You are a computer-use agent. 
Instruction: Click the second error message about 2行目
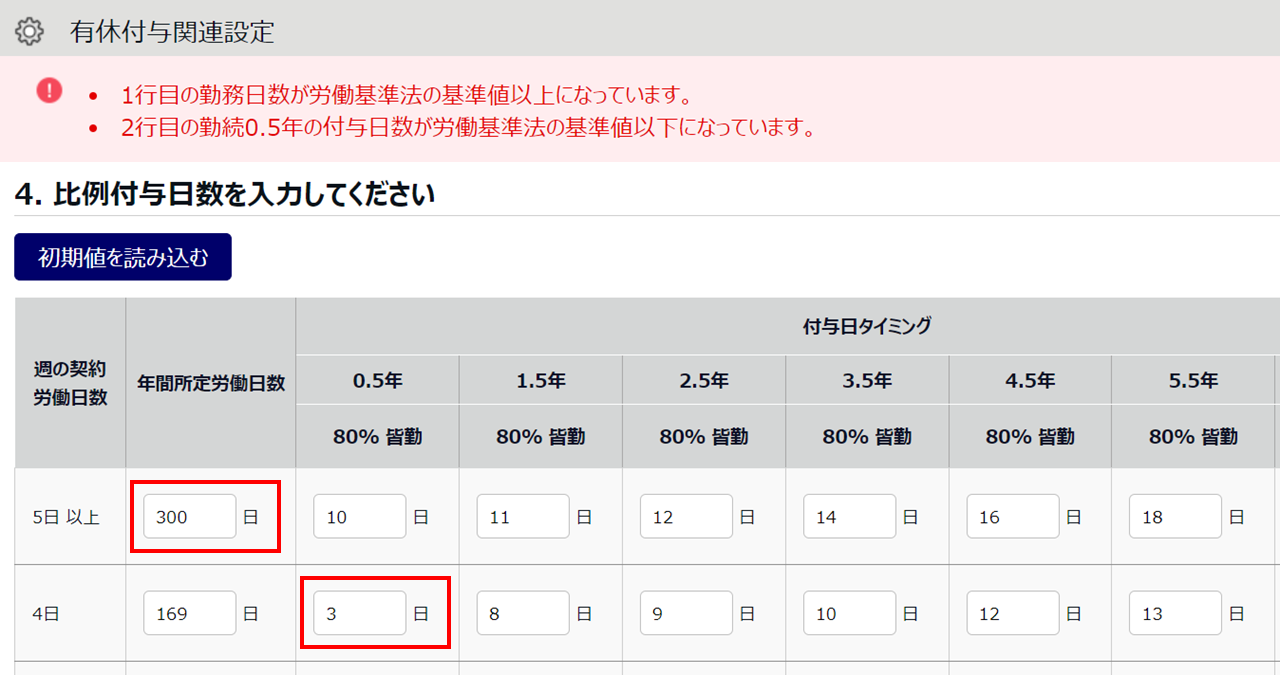click(x=468, y=128)
